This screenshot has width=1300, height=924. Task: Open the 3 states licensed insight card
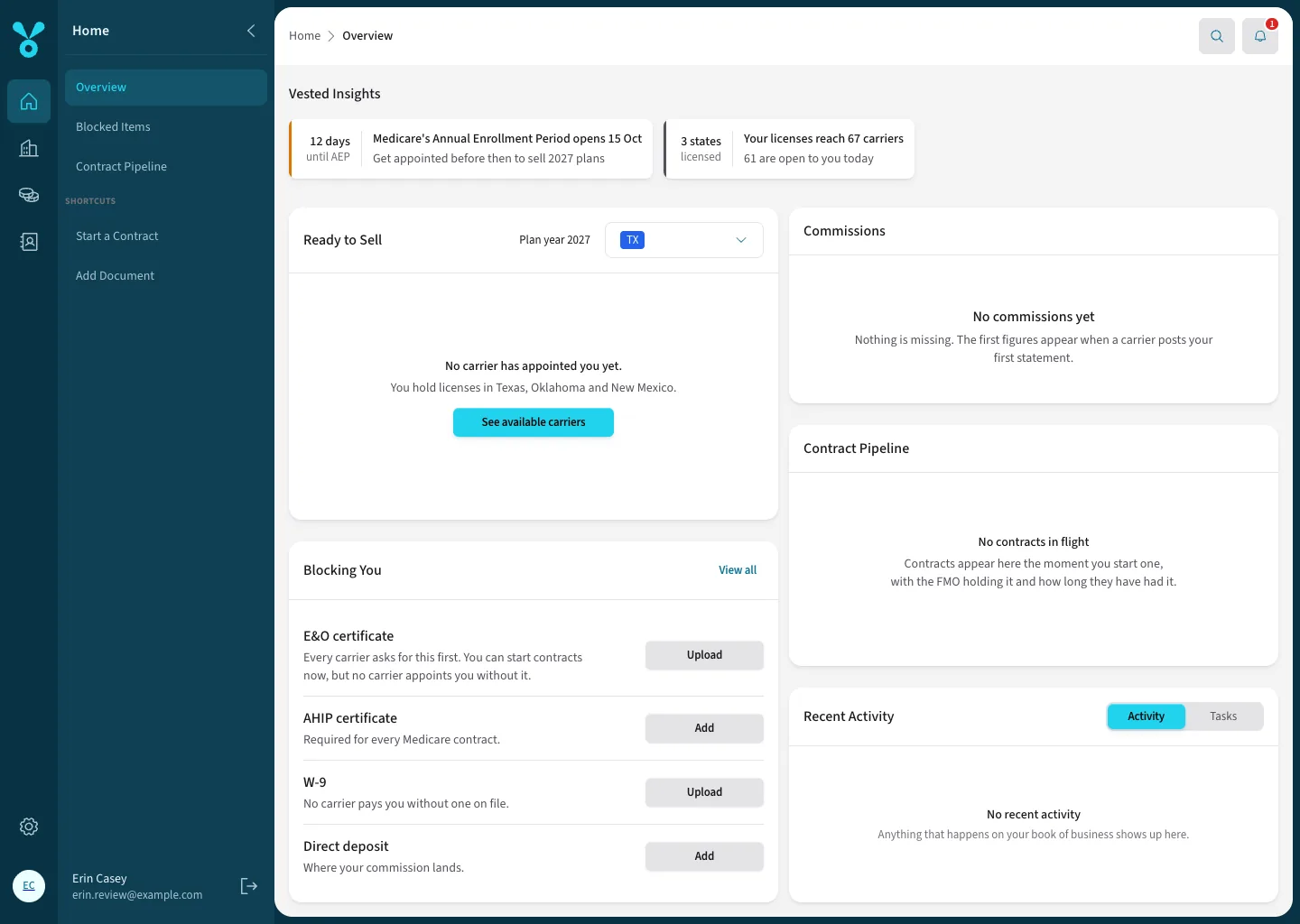789,149
